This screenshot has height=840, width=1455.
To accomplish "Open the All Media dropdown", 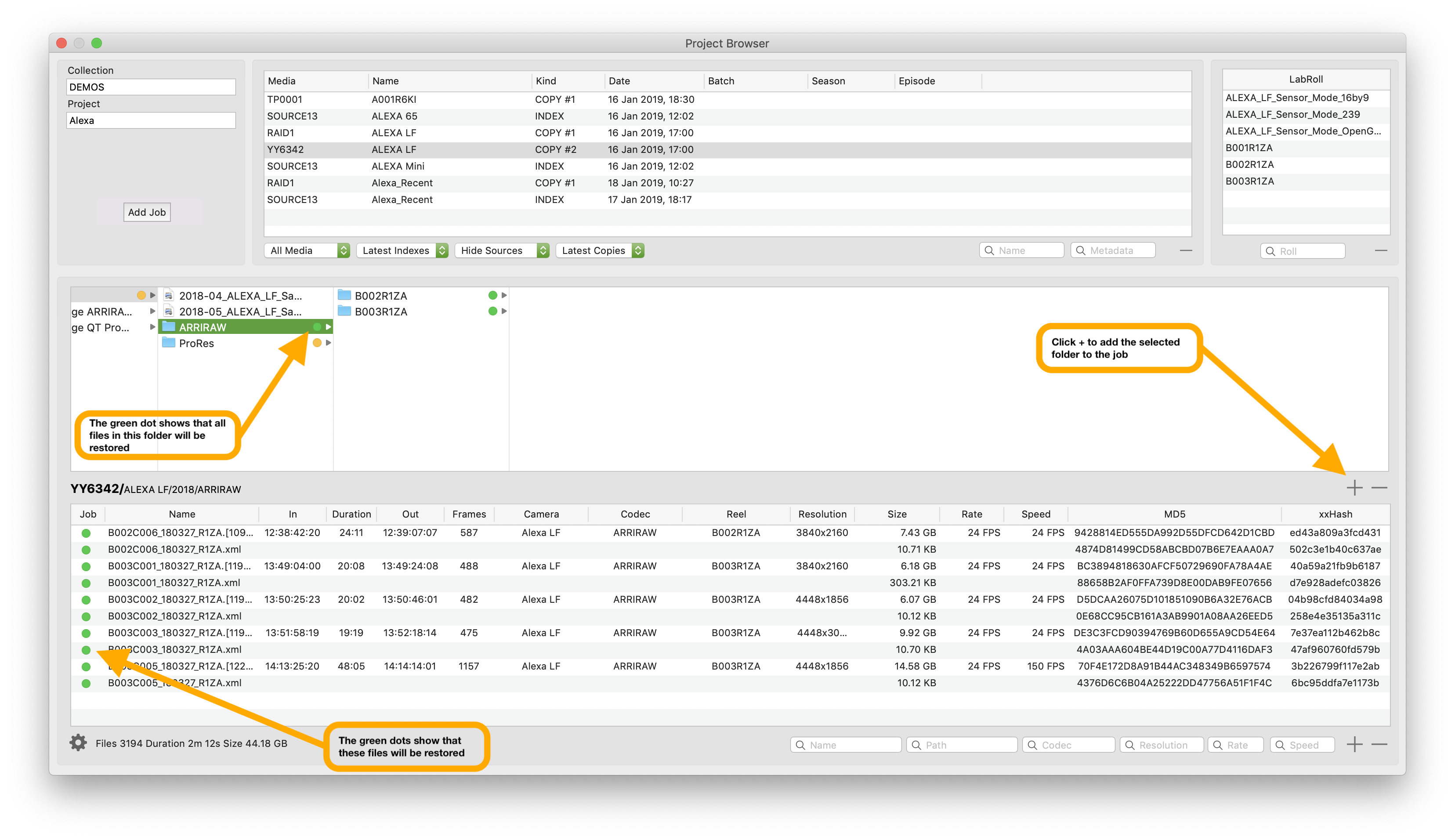I will click(308, 250).
